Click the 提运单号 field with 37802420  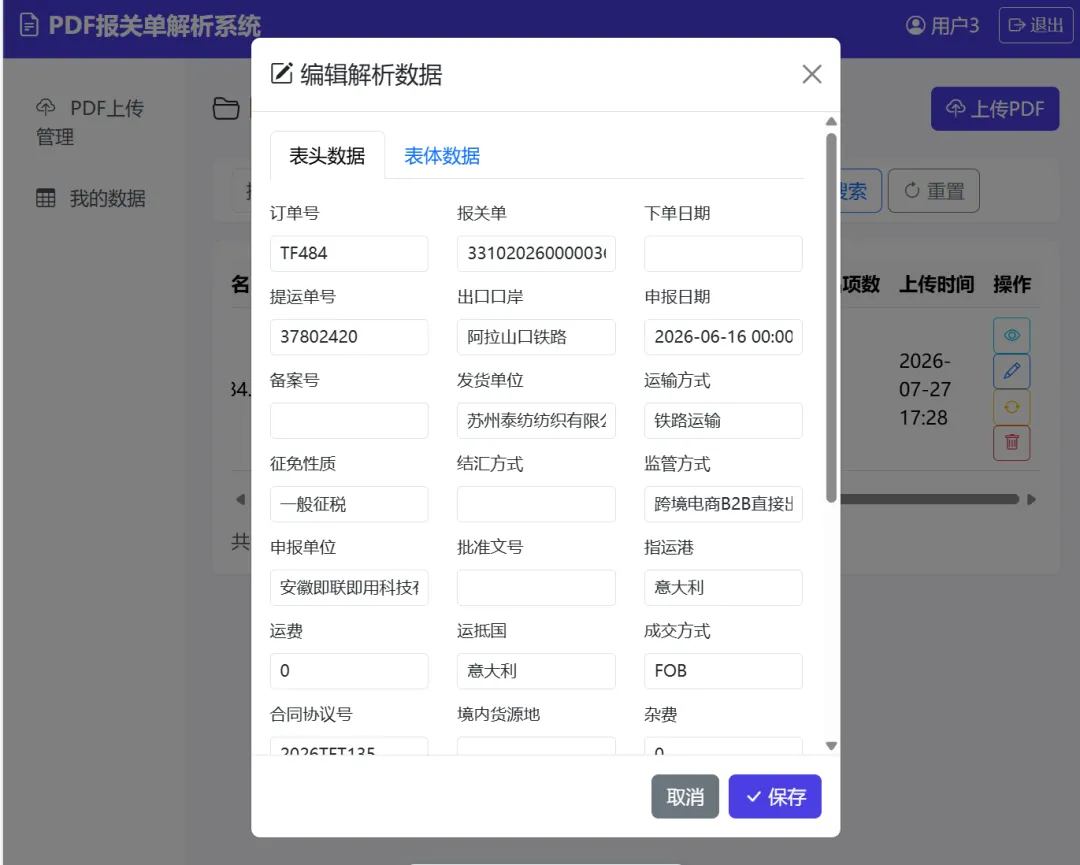(x=349, y=337)
